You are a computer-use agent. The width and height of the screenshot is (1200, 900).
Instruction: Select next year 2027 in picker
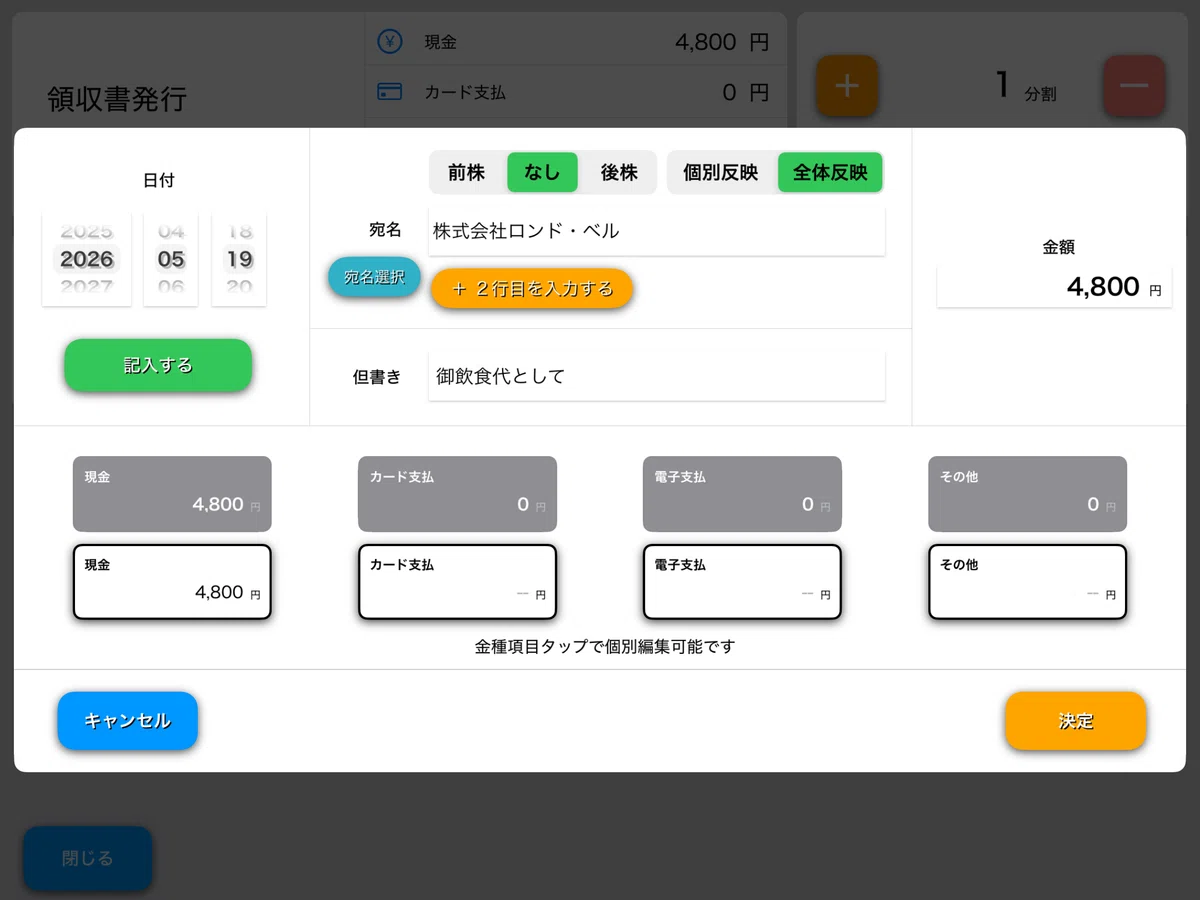pyautogui.click(x=87, y=287)
